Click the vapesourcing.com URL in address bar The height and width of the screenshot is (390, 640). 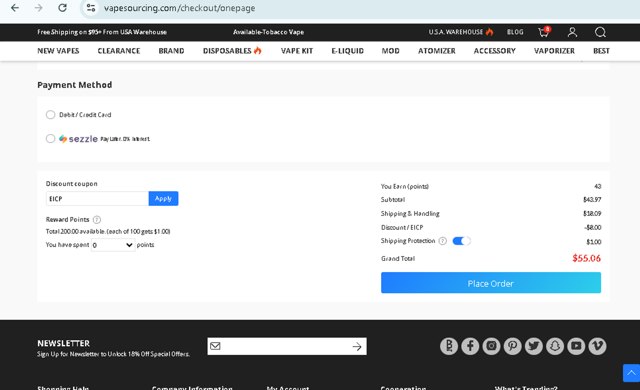pos(179,8)
